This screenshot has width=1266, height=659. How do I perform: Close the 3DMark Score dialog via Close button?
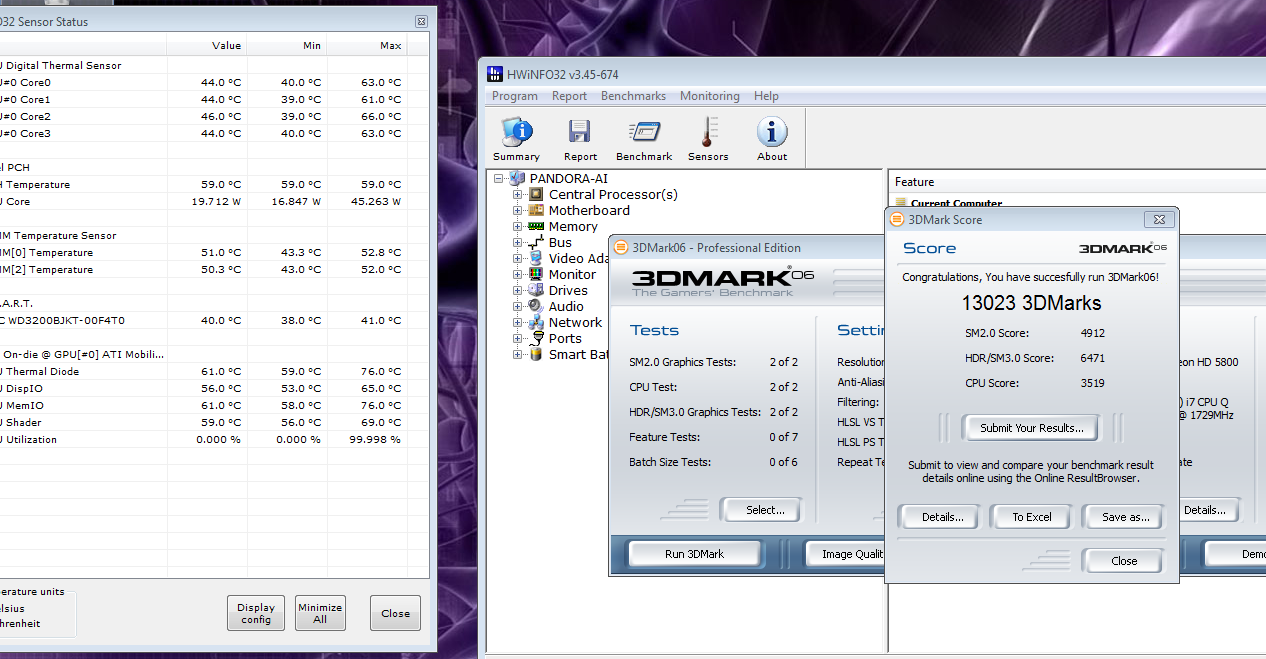click(x=1124, y=561)
